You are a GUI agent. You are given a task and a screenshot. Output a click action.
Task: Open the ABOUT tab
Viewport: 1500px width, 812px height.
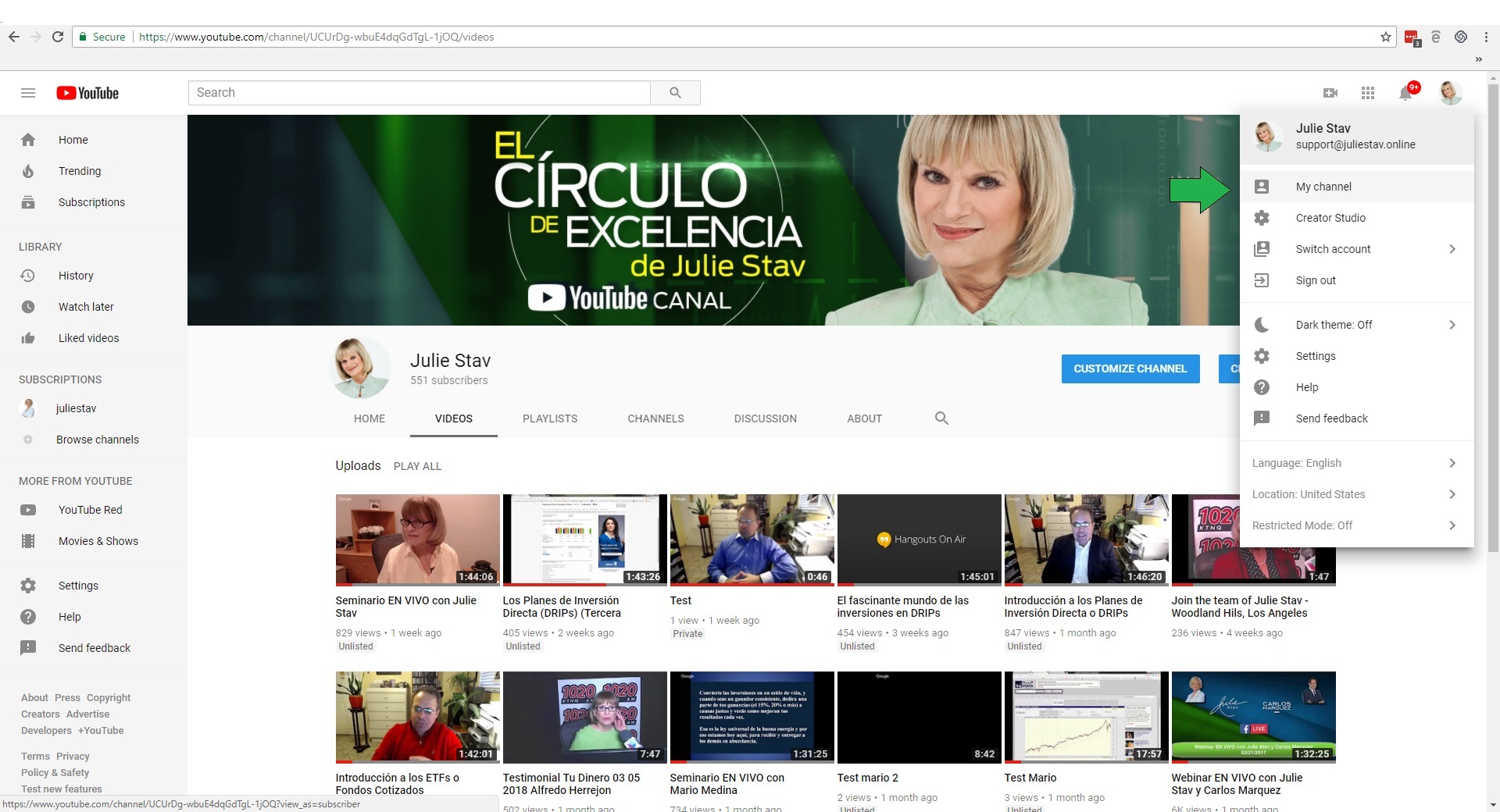864,418
